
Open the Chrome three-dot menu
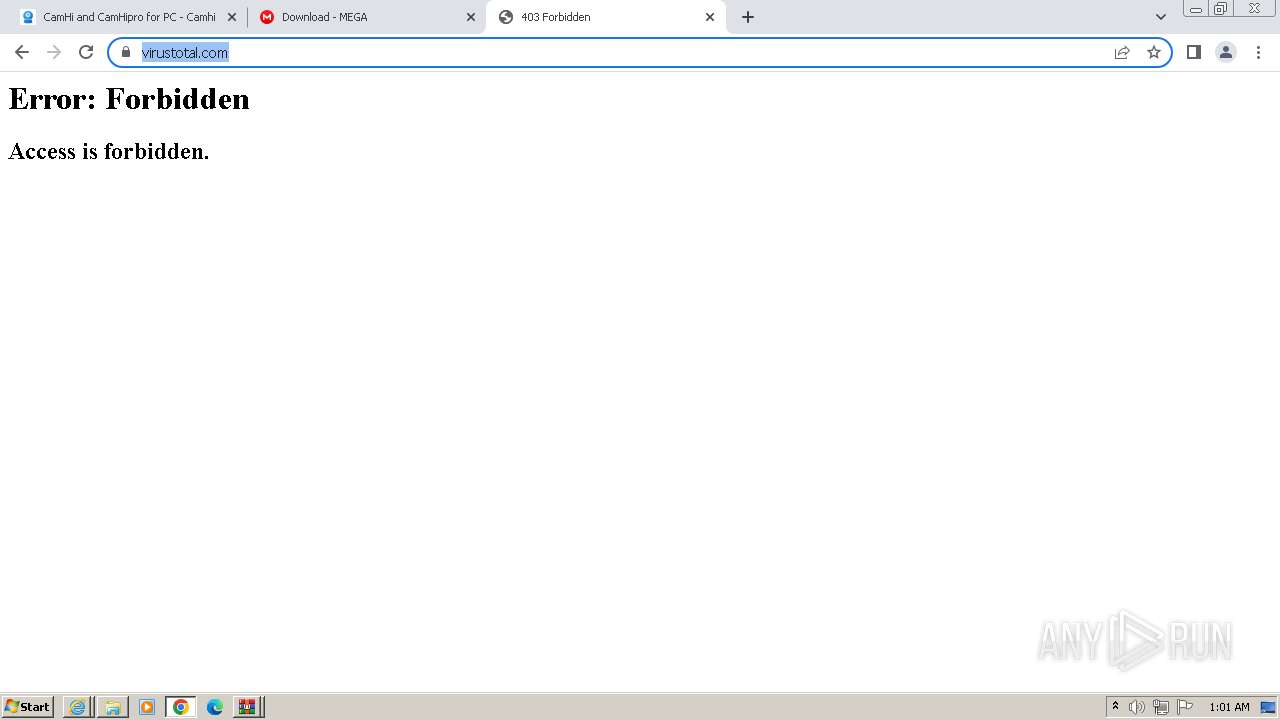point(1258,52)
